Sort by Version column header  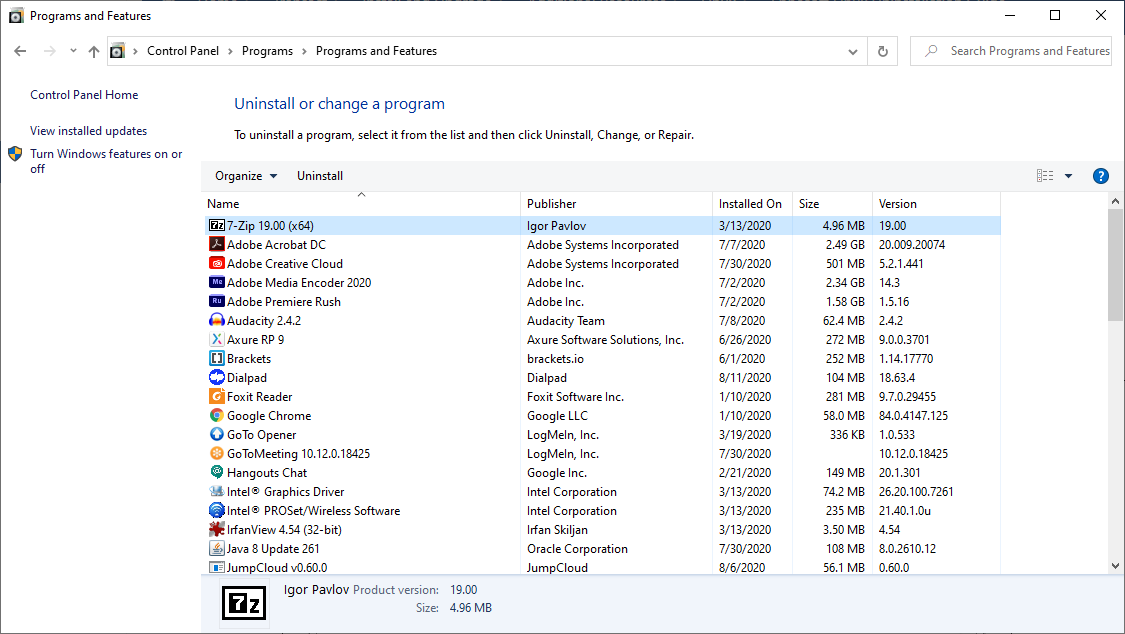[936, 204]
